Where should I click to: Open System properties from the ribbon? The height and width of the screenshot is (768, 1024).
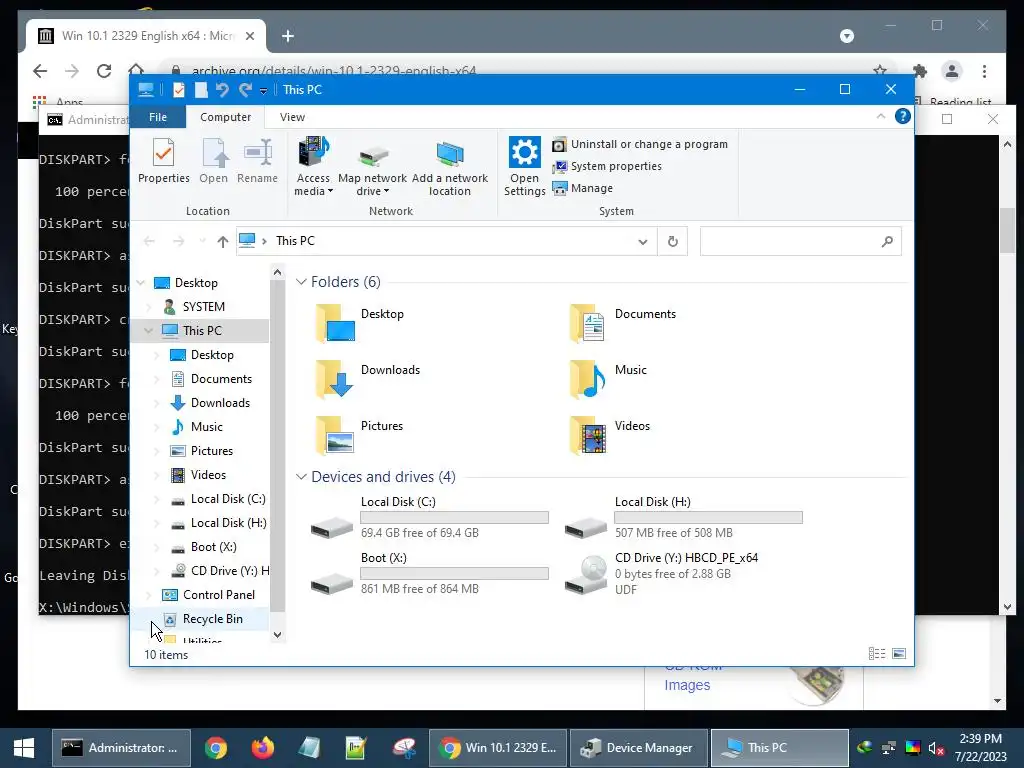pyautogui.click(x=607, y=167)
